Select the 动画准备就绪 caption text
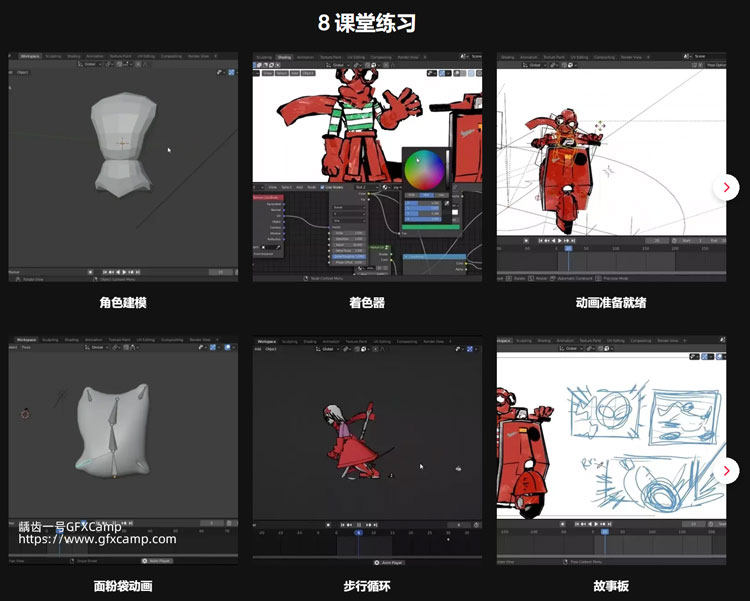 click(611, 303)
